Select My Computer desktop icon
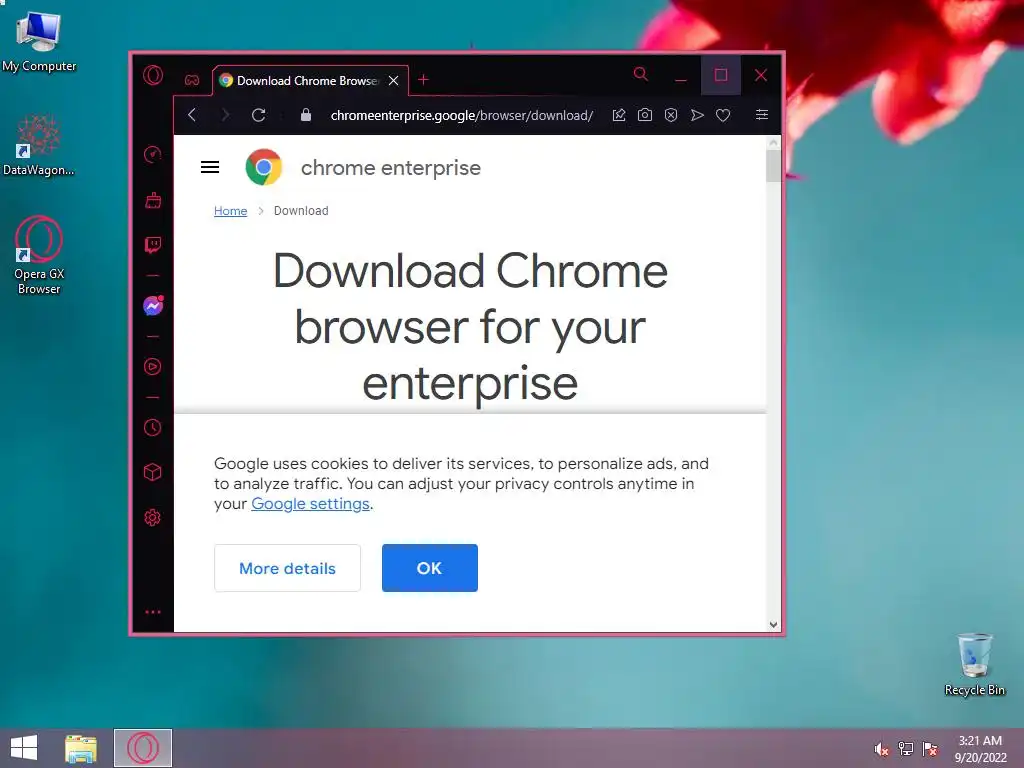1024x768 pixels. pyautogui.click(x=39, y=40)
